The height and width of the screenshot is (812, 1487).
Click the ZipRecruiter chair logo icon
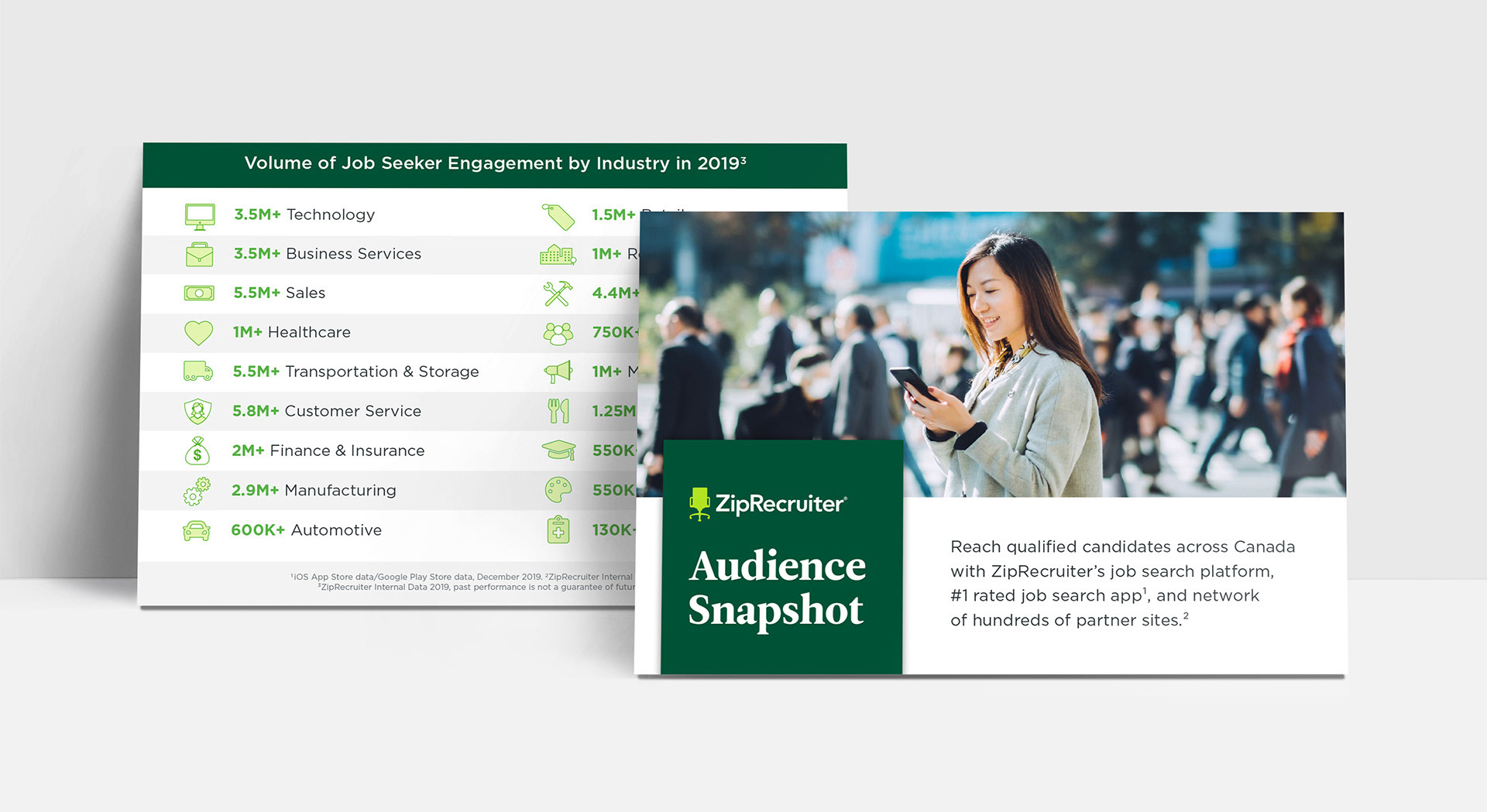coord(699,504)
